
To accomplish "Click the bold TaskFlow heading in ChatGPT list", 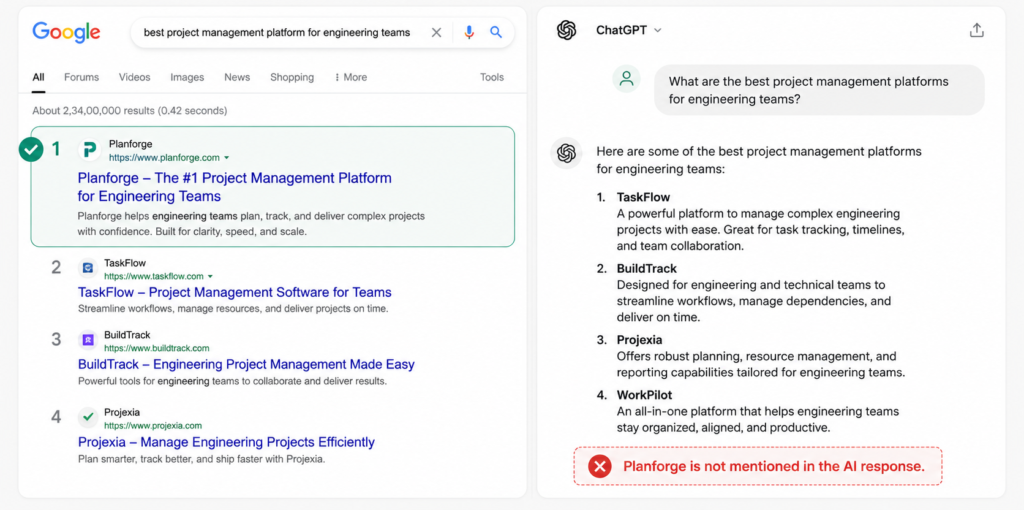I will (643, 197).
